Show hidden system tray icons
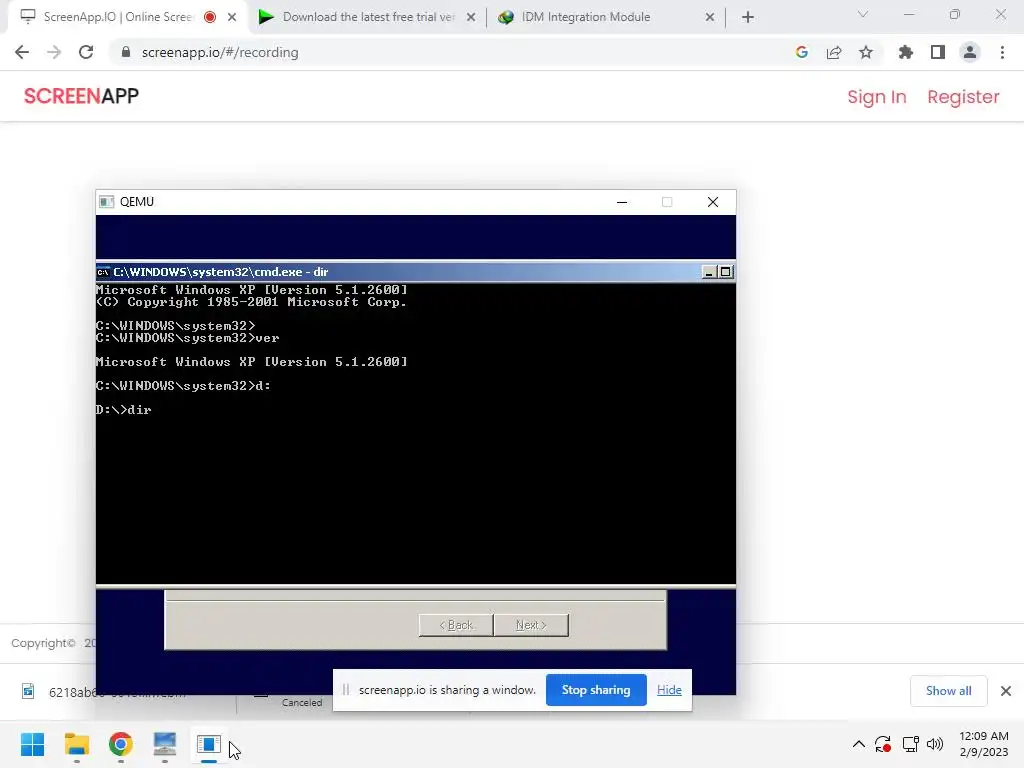Image resolution: width=1024 pixels, height=768 pixels. [x=859, y=744]
